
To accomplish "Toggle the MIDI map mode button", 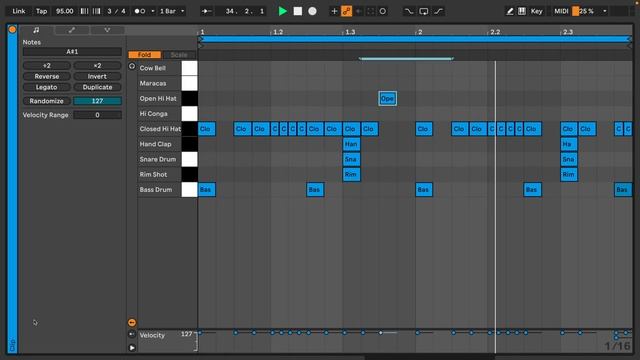I will (x=561, y=11).
